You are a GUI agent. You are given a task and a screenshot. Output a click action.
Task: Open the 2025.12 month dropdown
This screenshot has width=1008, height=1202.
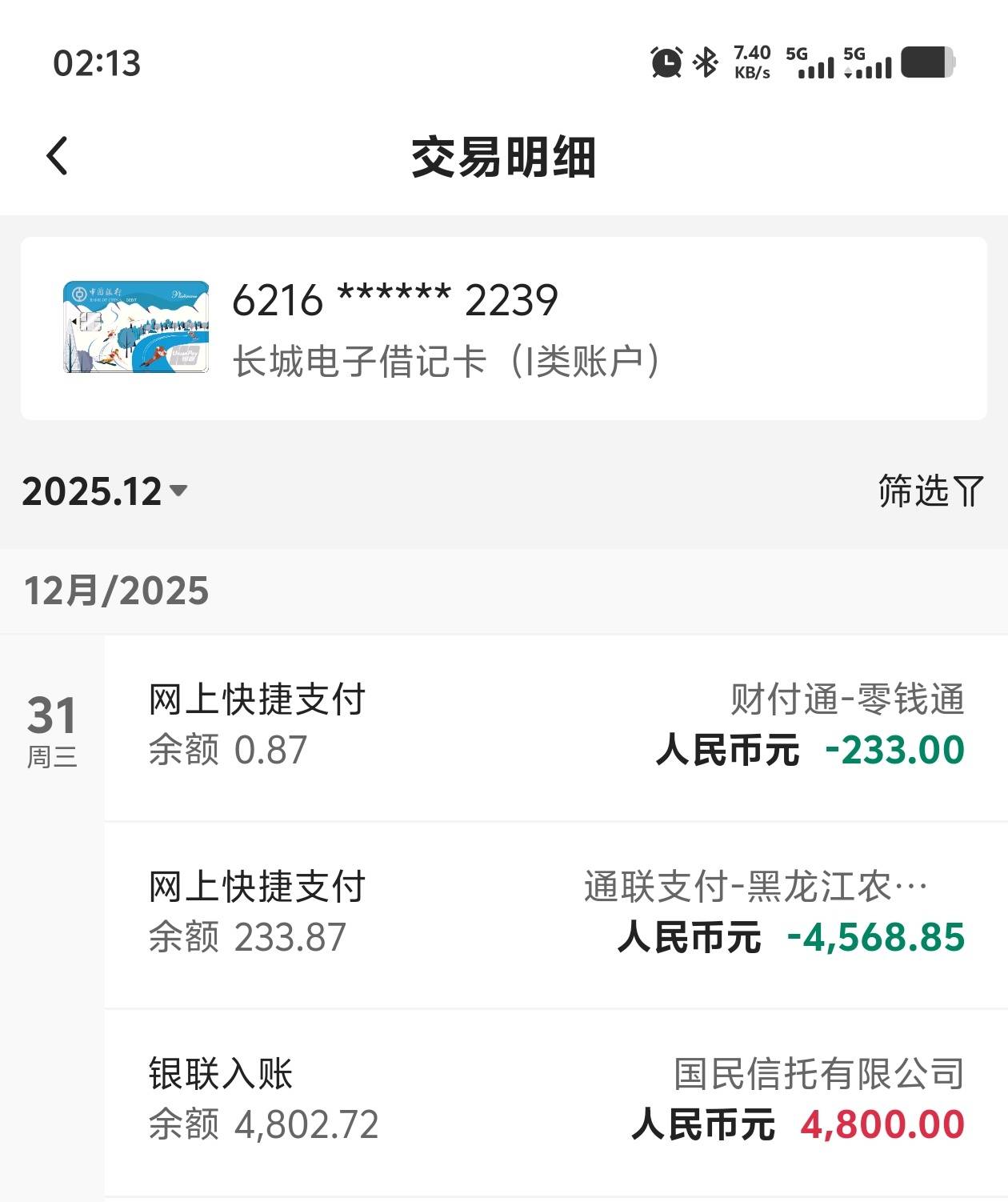coord(92,491)
